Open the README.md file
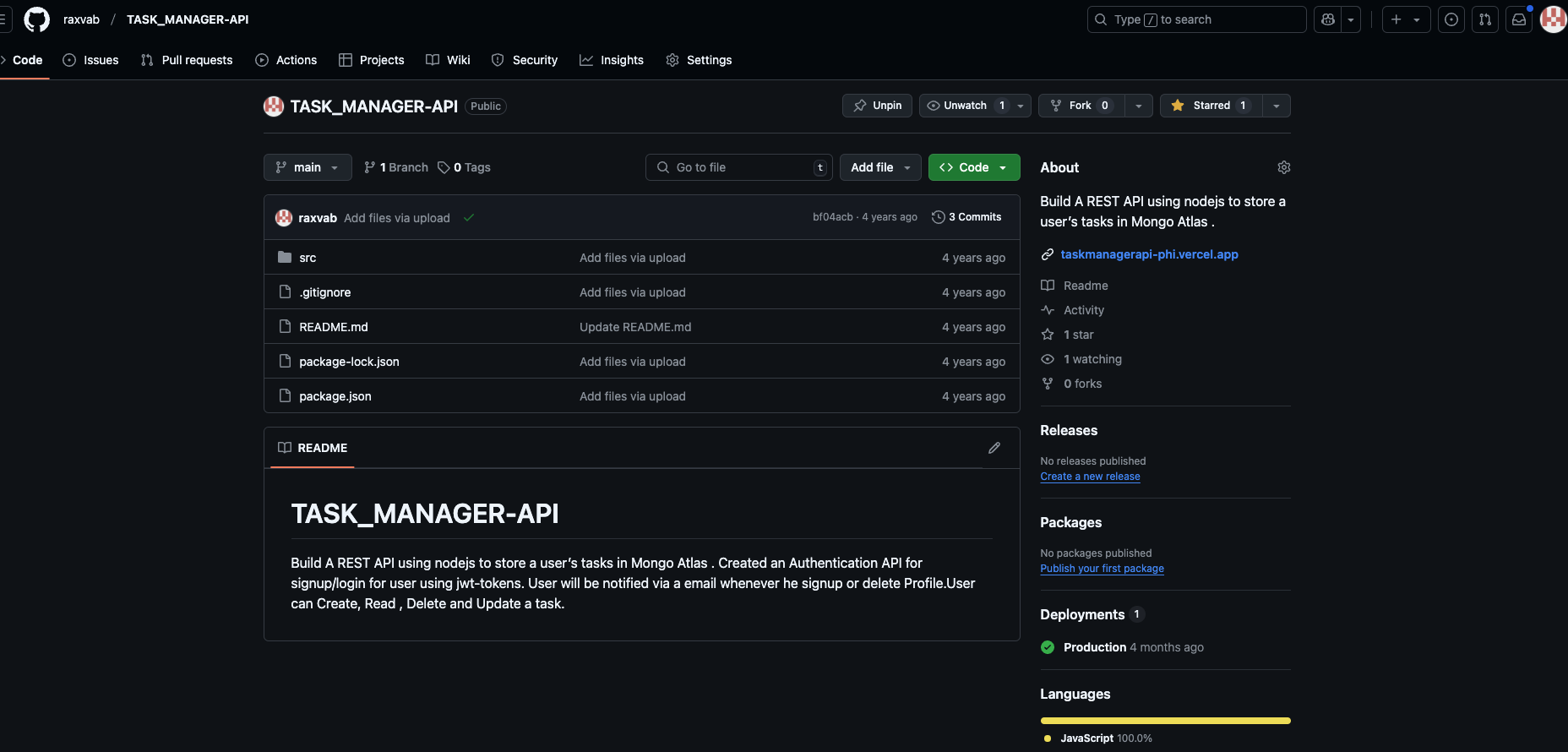This screenshot has width=1568, height=752. coord(334,327)
